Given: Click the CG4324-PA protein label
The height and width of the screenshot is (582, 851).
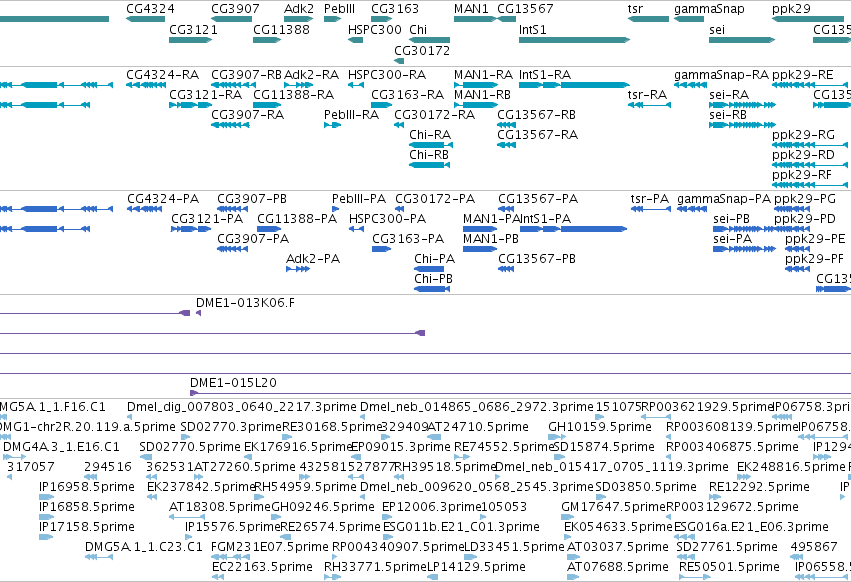Looking at the screenshot, I should pyautogui.click(x=163, y=199).
